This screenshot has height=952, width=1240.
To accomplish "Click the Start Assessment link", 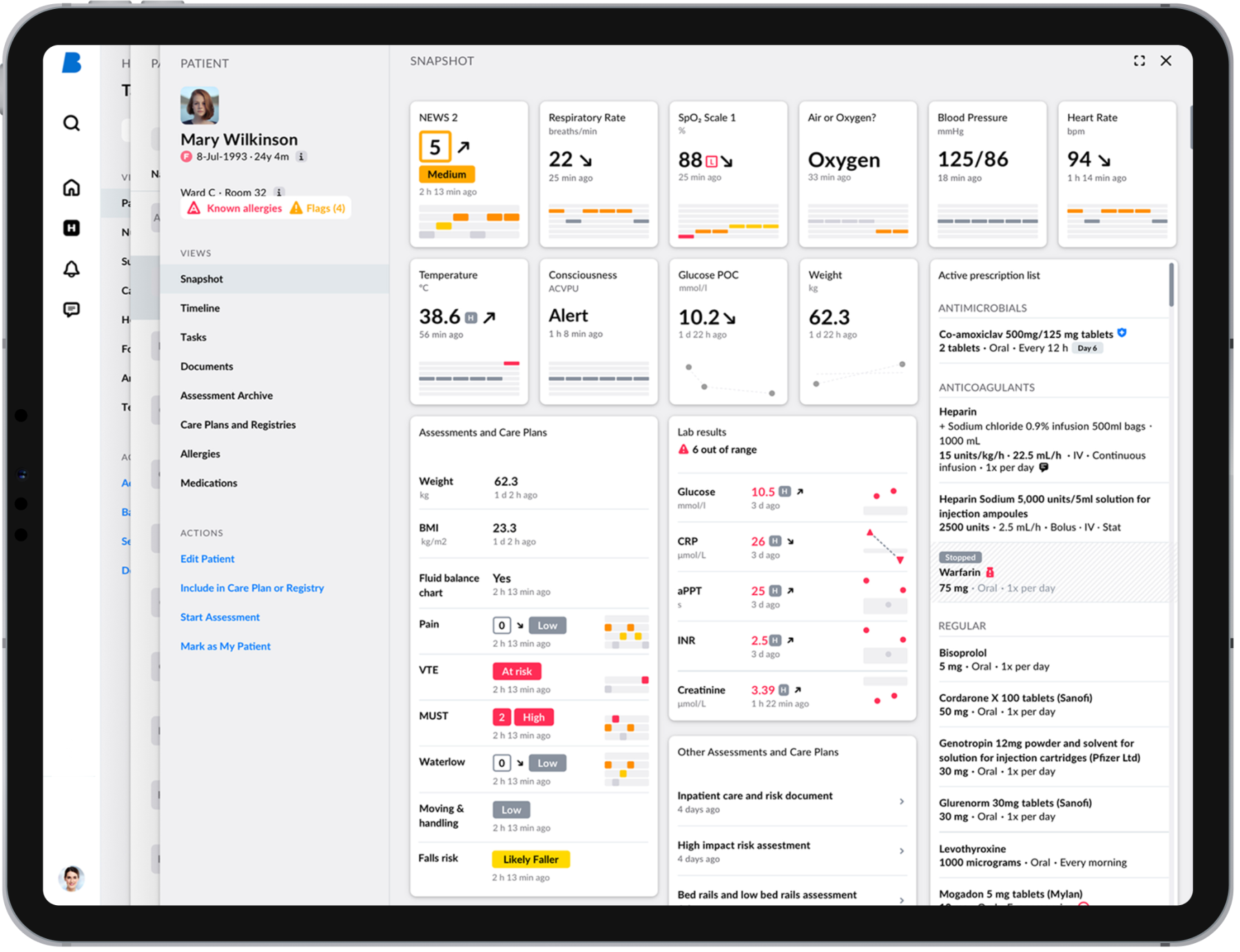I will click(x=220, y=617).
